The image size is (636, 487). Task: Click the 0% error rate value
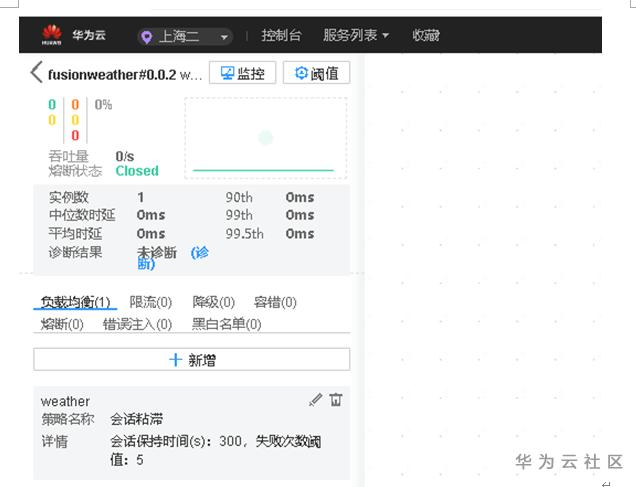tap(103, 105)
